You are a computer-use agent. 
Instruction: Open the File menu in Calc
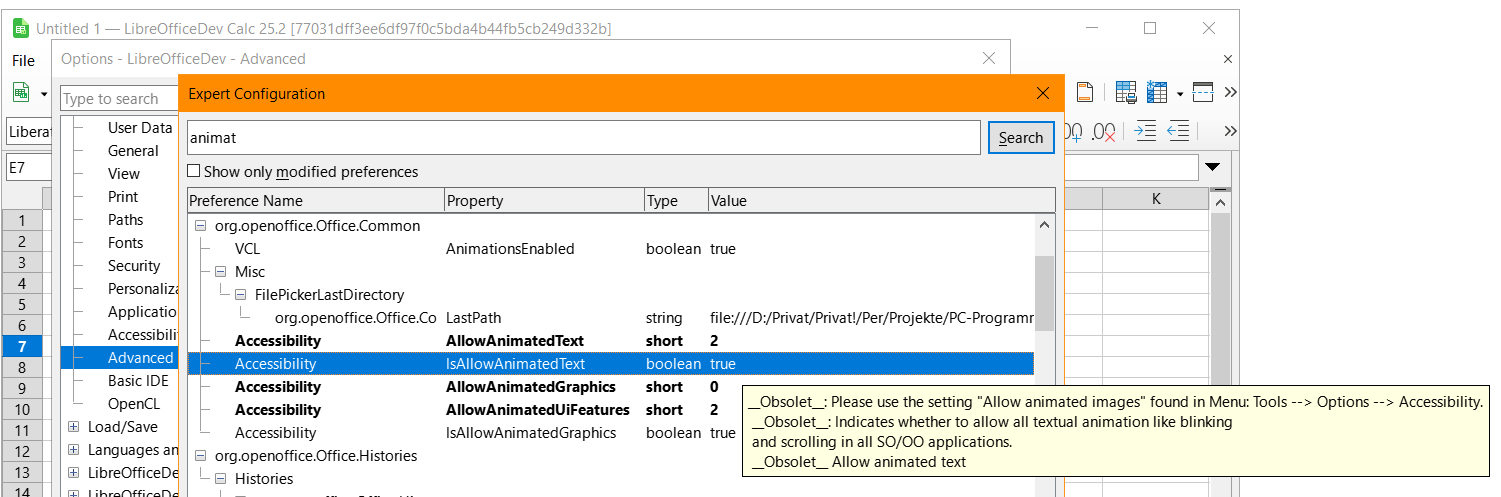(x=24, y=61)
